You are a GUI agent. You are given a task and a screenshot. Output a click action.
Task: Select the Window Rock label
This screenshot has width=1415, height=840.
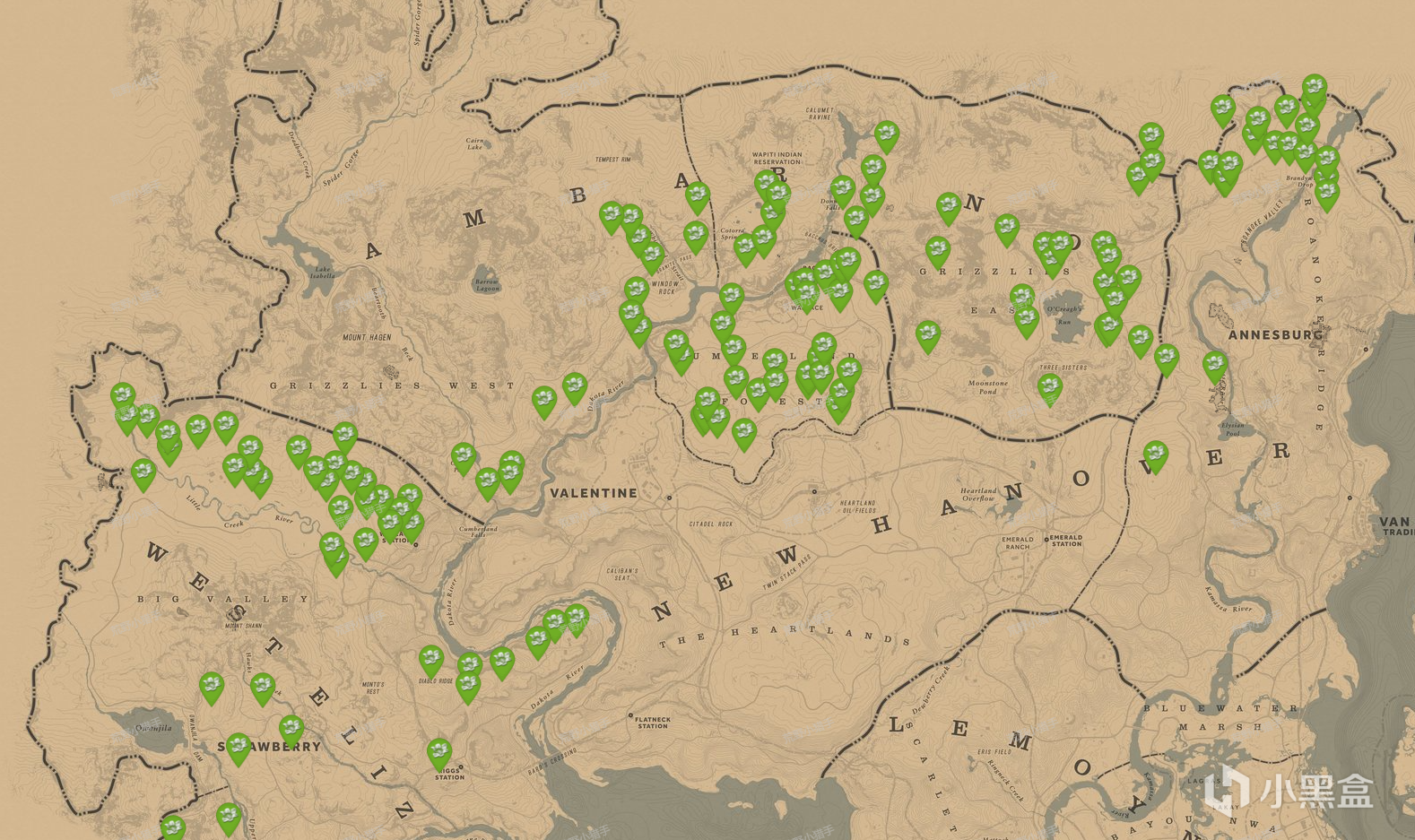point(666,288)
